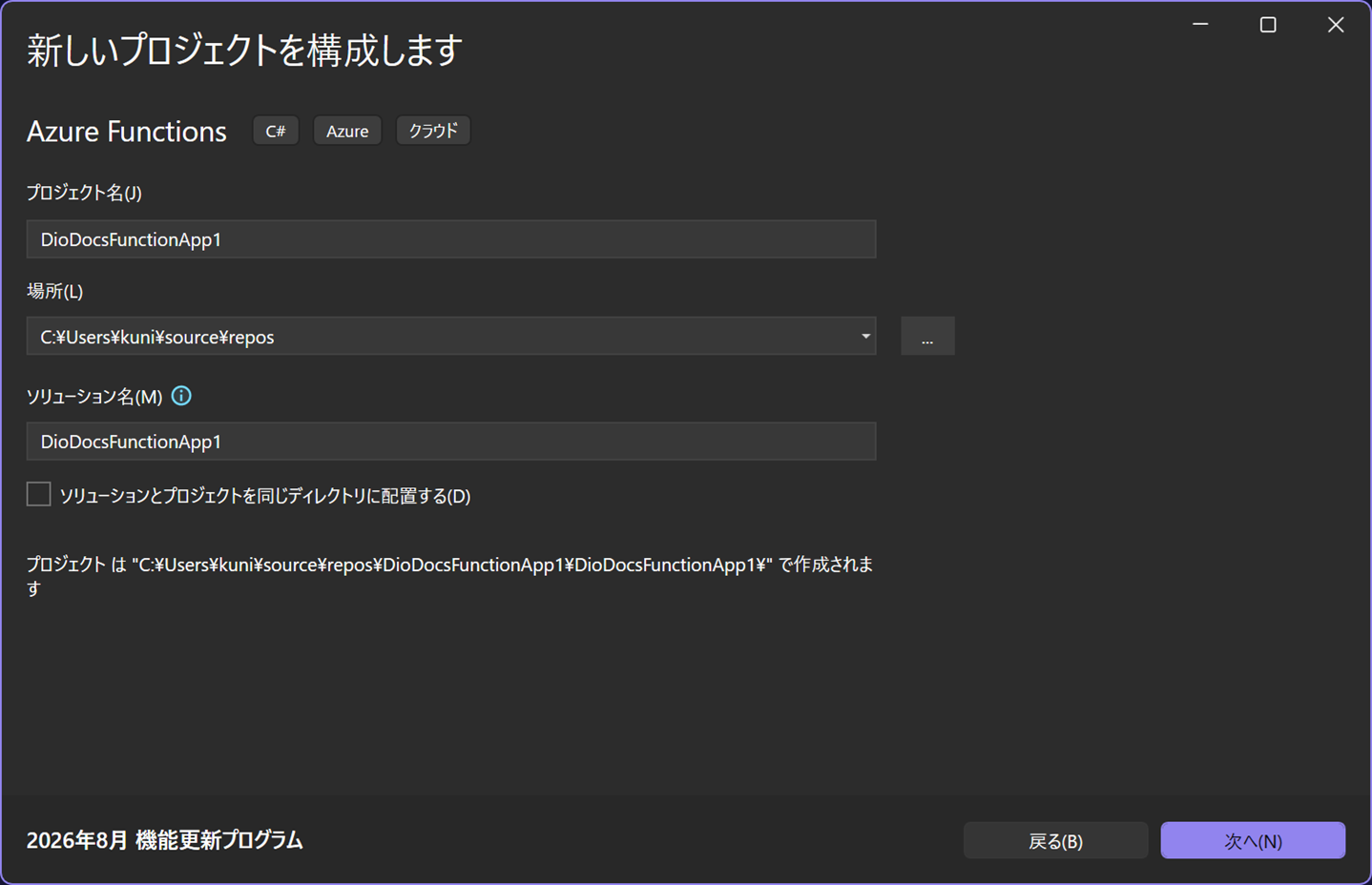Click the solution name info icon
This screenshot has width=1372, height=885.
(x=181, y=396)
